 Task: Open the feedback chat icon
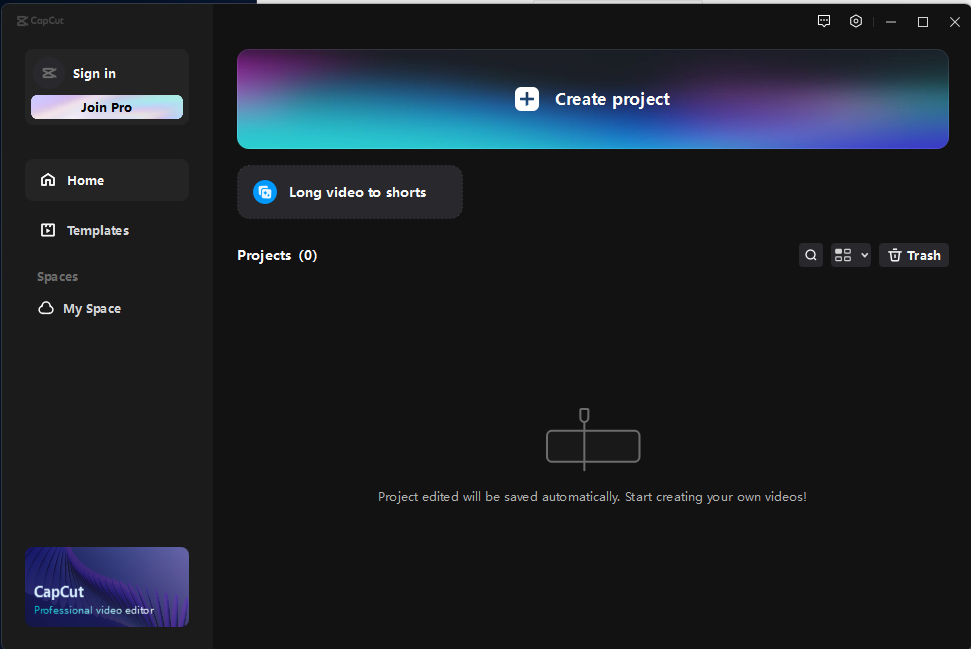(x=824, y=22)
